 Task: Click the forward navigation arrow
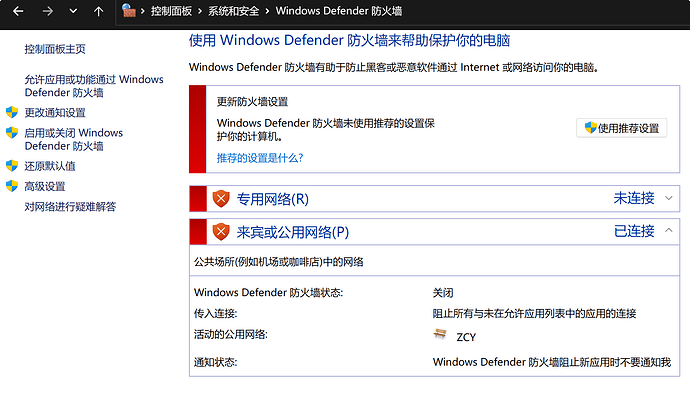tap(48, 11)
